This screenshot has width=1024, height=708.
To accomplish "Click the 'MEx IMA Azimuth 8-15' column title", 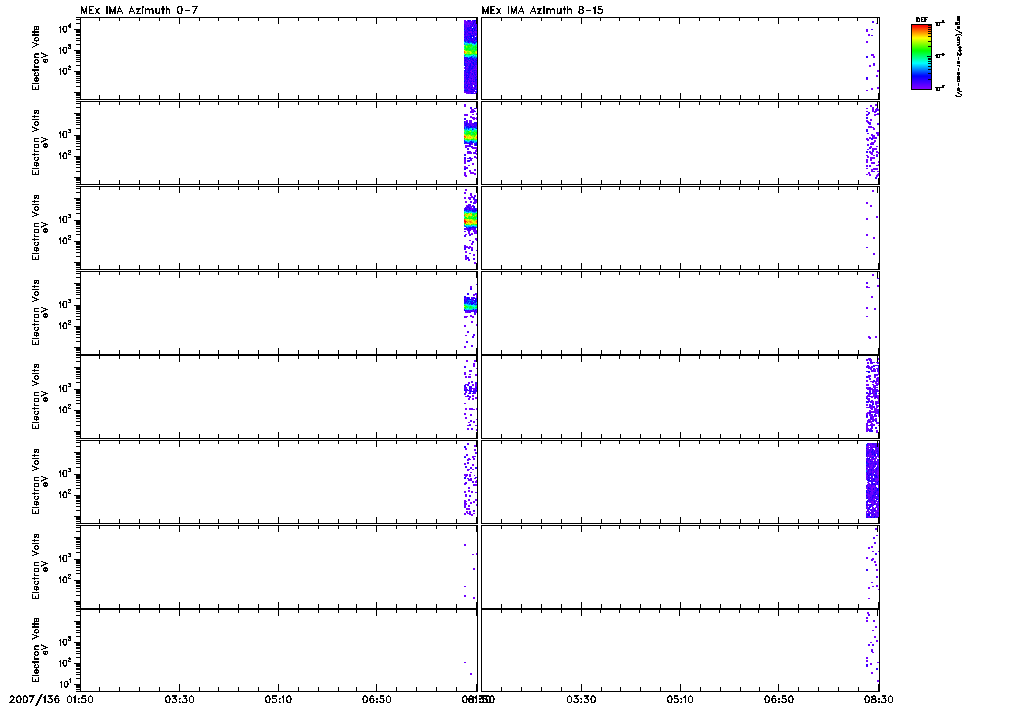I will pos(543,10).
